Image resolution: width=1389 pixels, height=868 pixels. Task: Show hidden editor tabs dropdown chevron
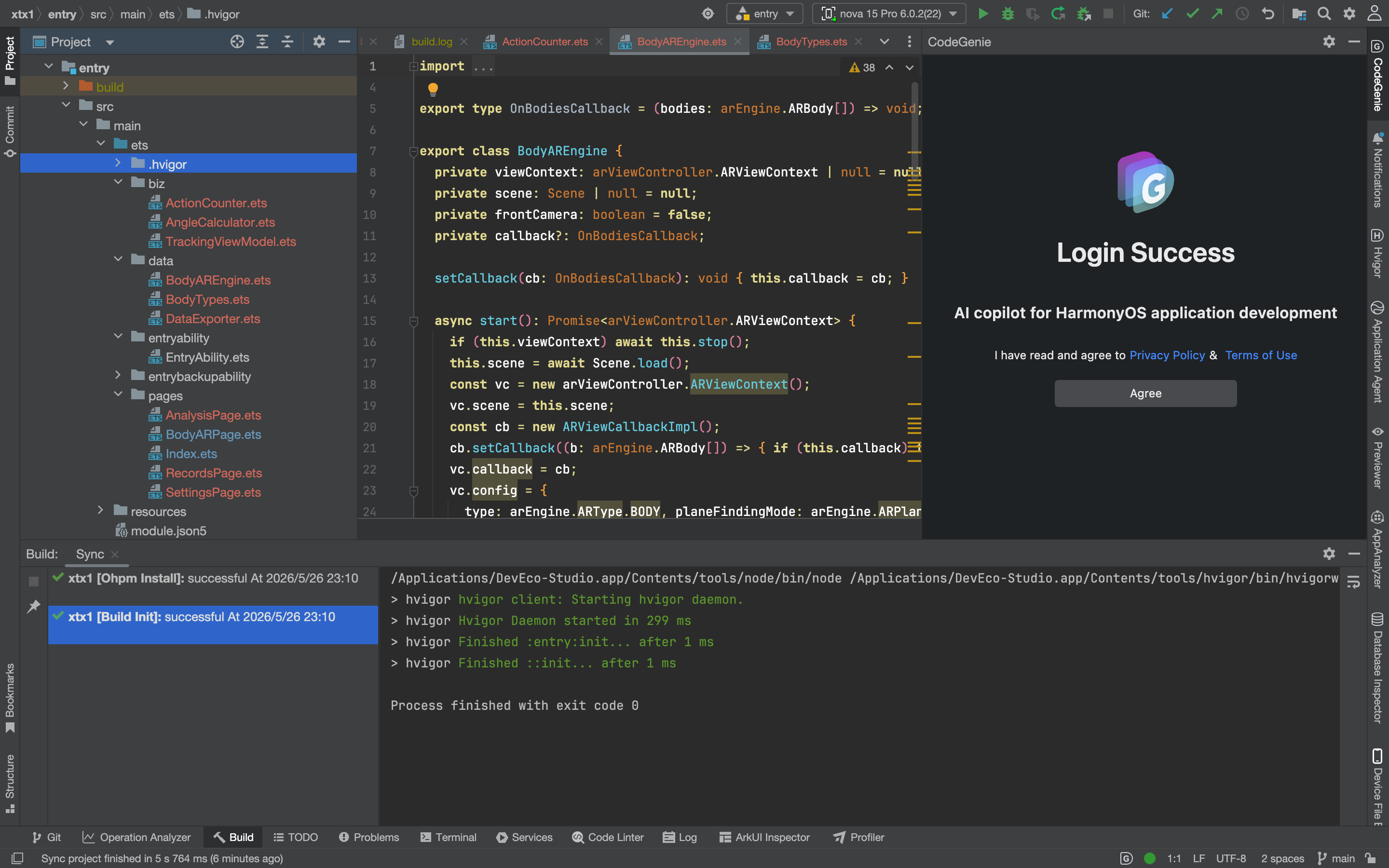click(x=884, y=41)
